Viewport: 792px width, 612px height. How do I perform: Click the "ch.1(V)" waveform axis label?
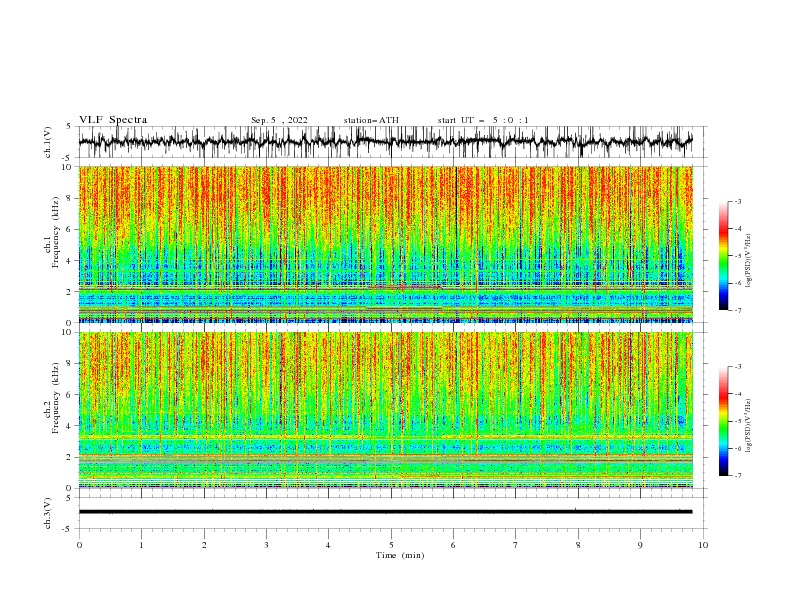48,142
